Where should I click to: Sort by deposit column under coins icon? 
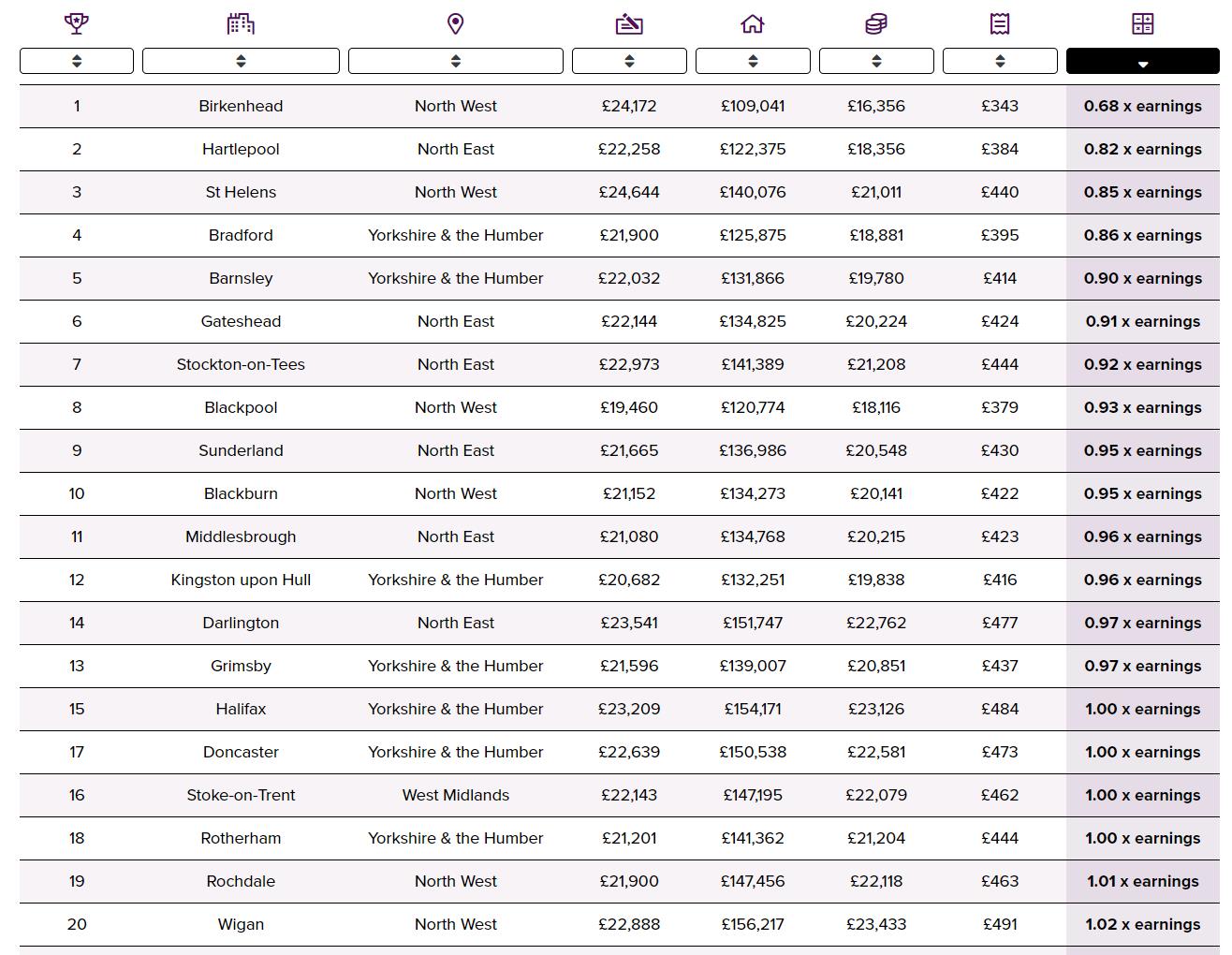[x=876, y=61]
